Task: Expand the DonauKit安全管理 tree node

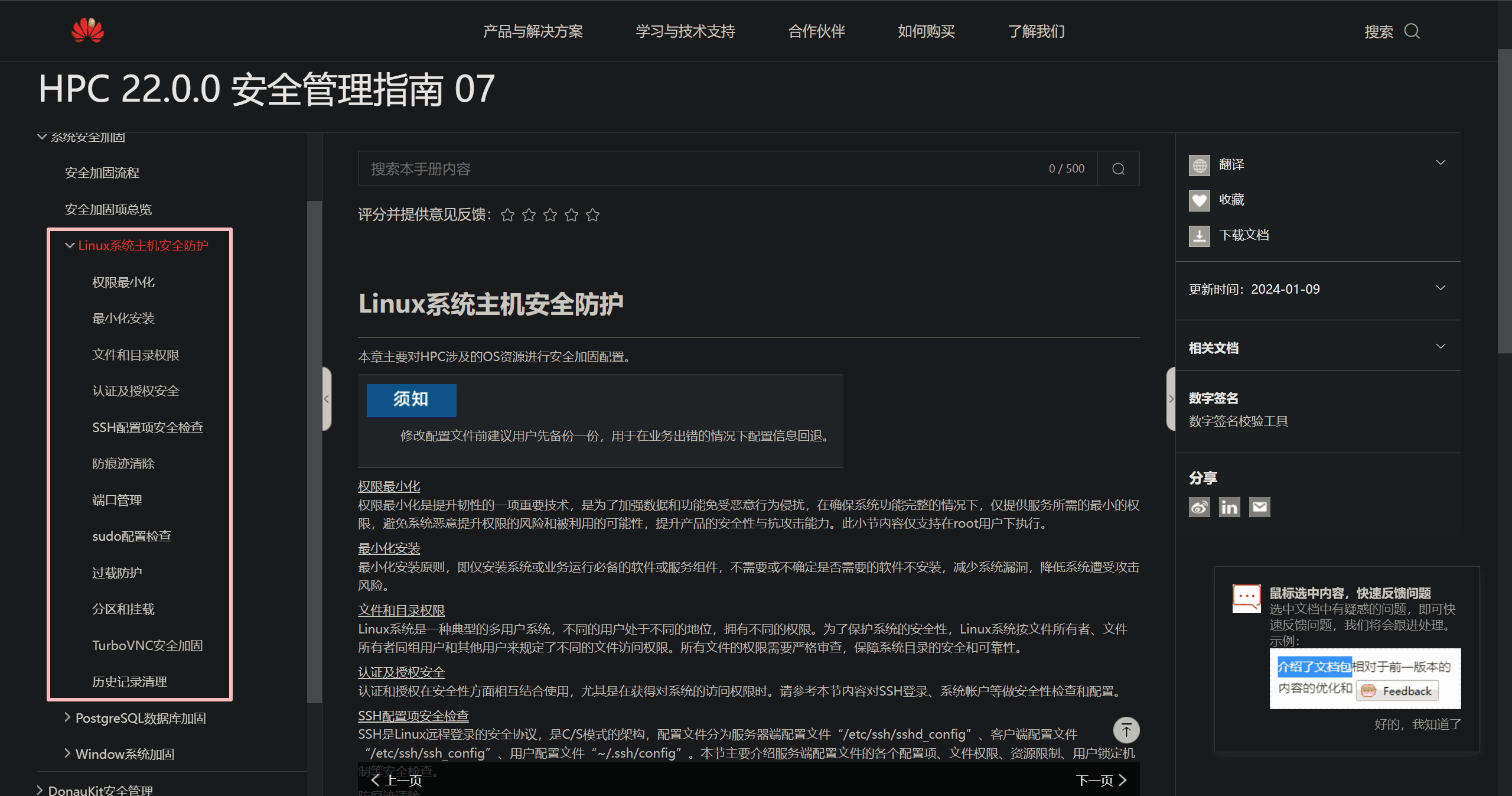Action: click(x=40, y=790)
